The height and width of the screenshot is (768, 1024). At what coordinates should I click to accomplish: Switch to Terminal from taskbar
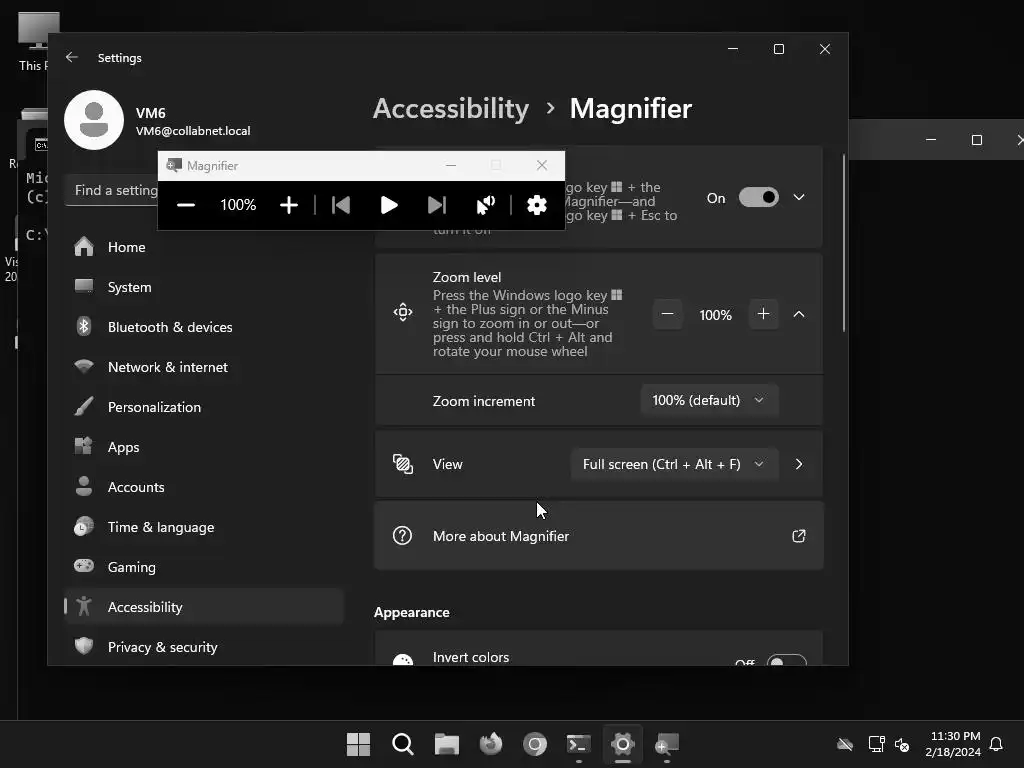point(579,744)
